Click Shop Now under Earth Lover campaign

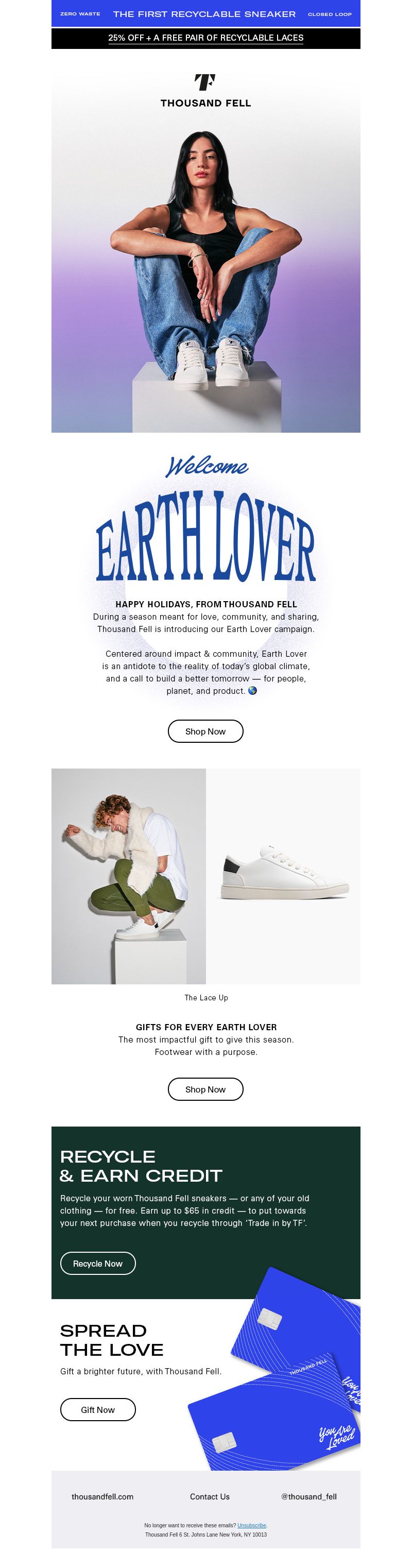205,731
